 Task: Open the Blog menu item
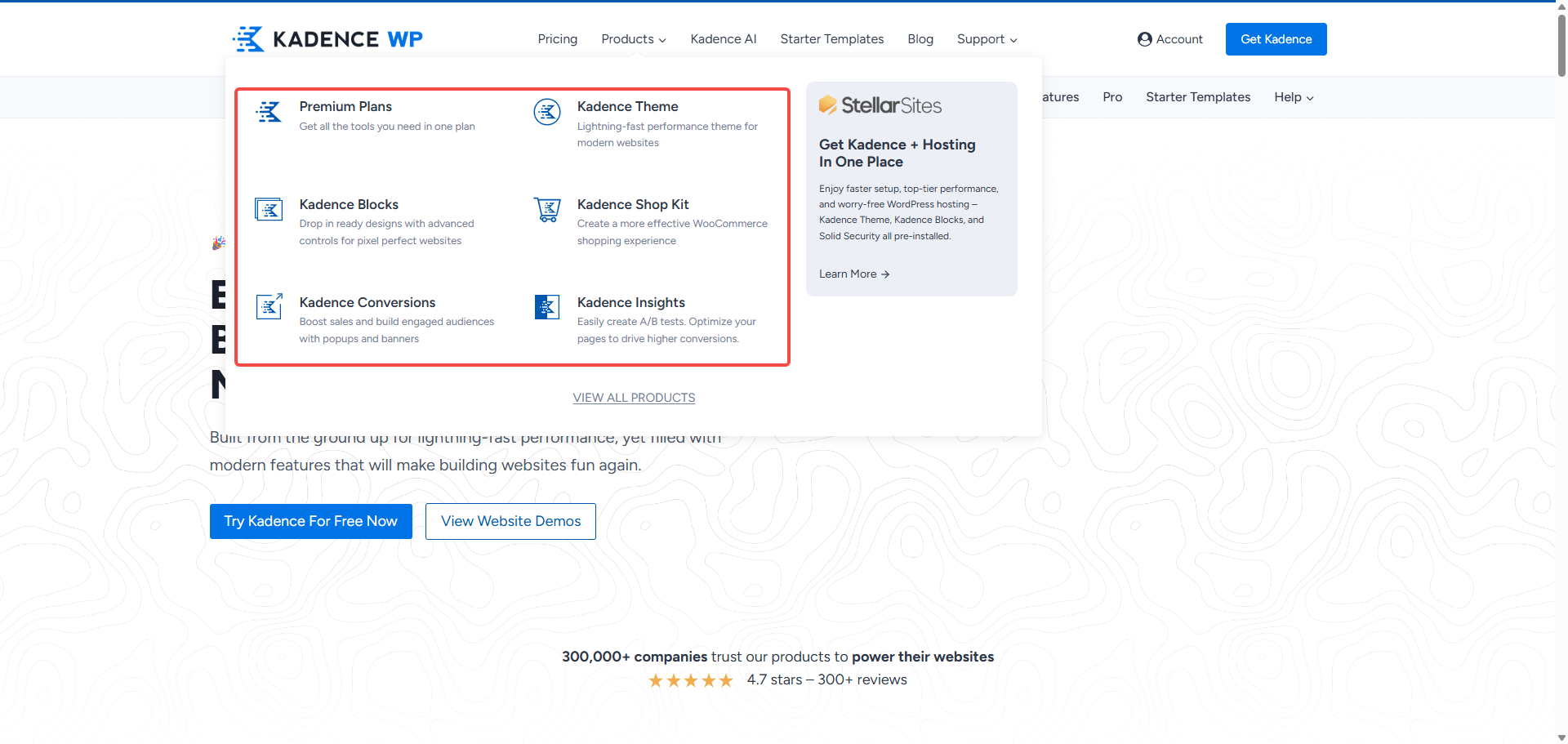pyautogui.click(x=920, y=39)
